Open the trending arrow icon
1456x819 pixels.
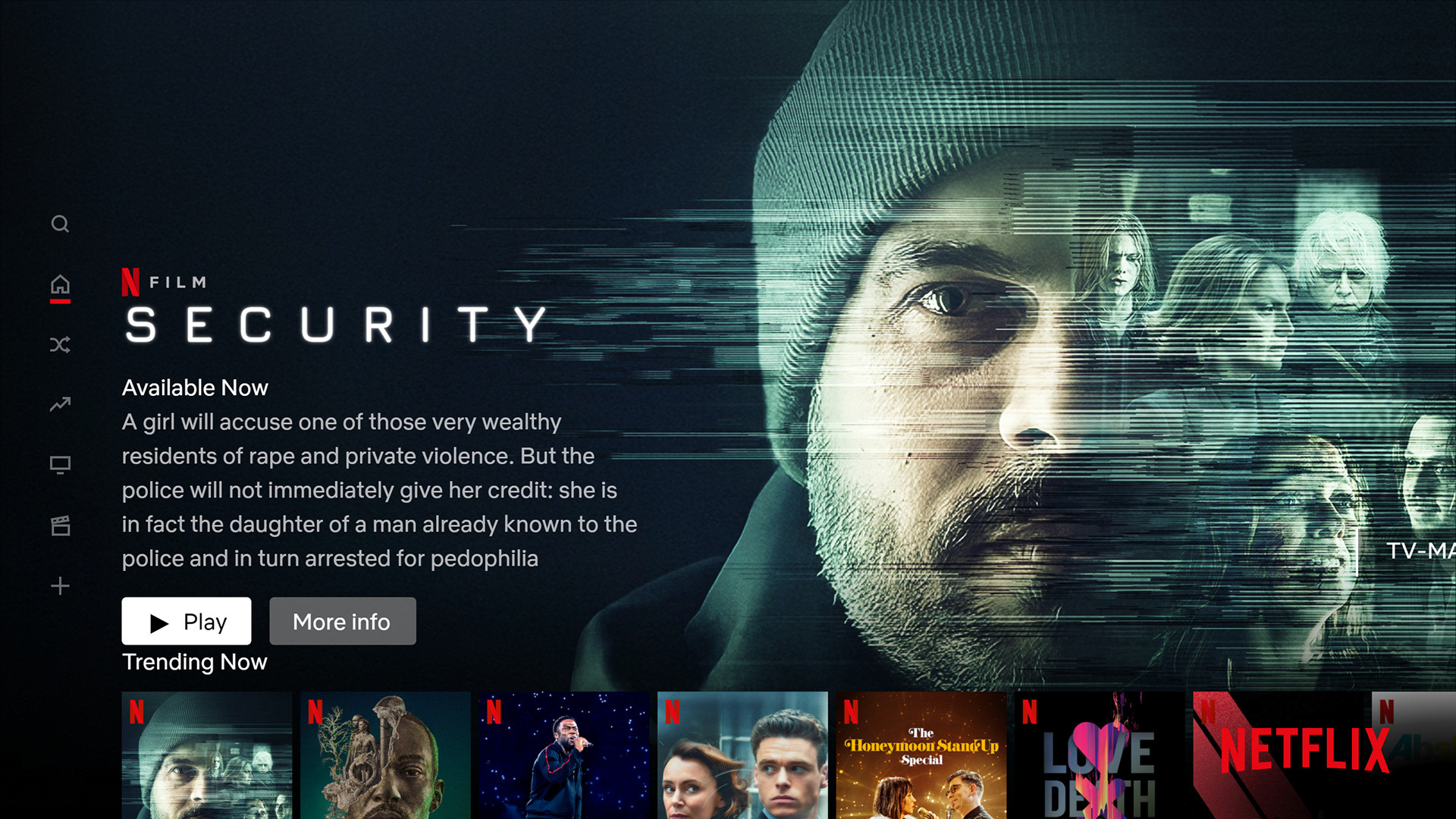pos(60,404)
